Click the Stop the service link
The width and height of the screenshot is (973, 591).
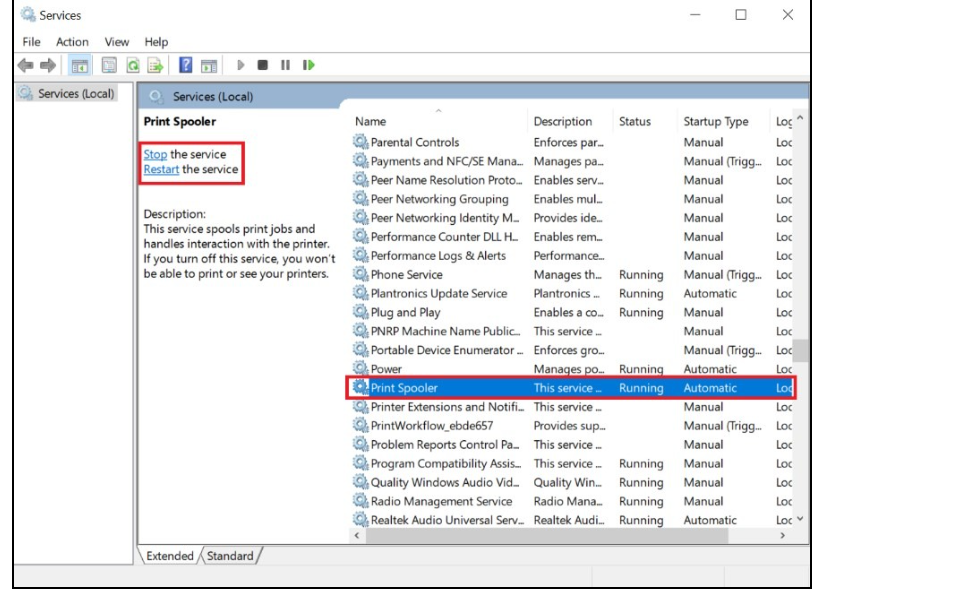(x=155, y=154)
